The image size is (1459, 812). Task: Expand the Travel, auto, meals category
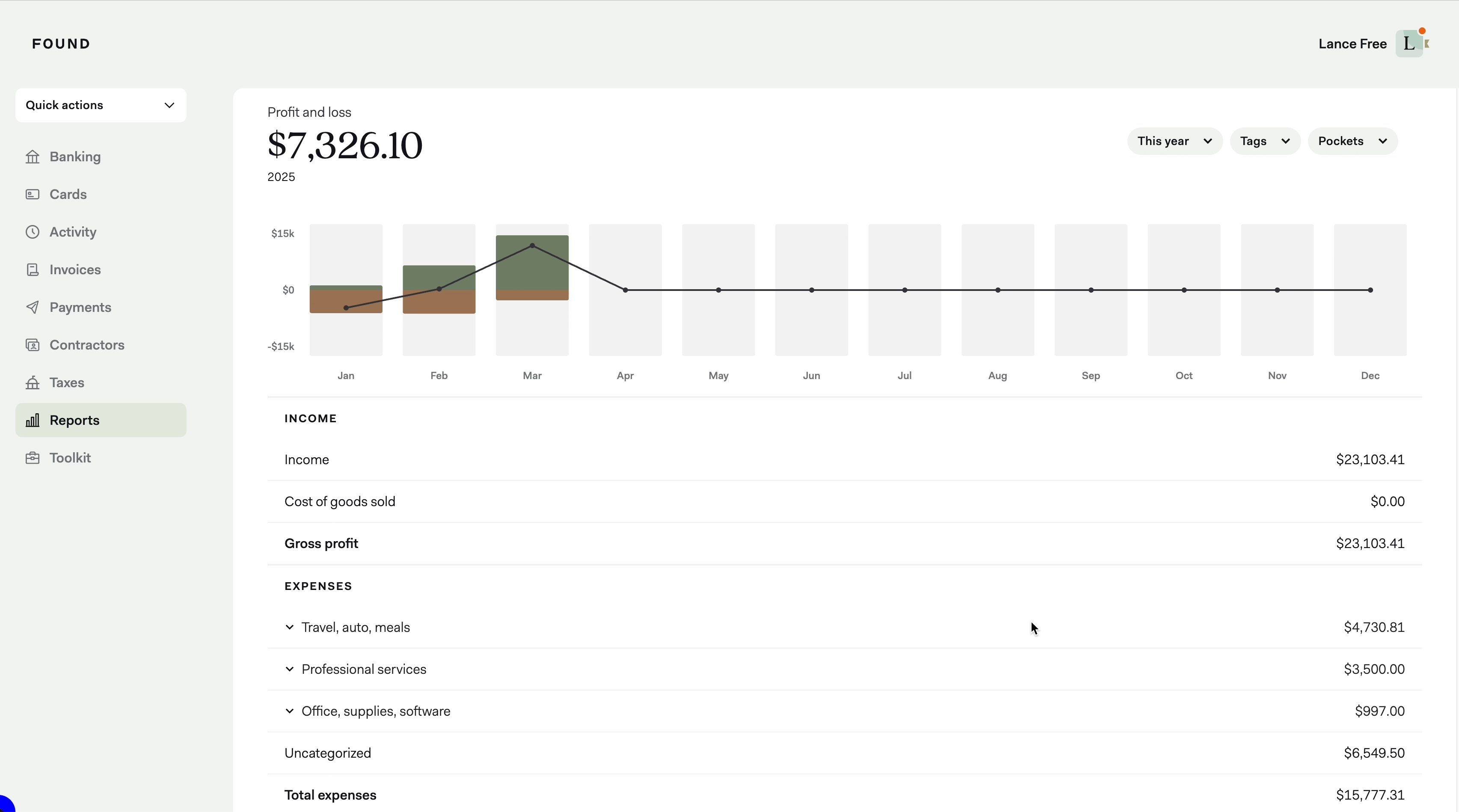(289, 628)
